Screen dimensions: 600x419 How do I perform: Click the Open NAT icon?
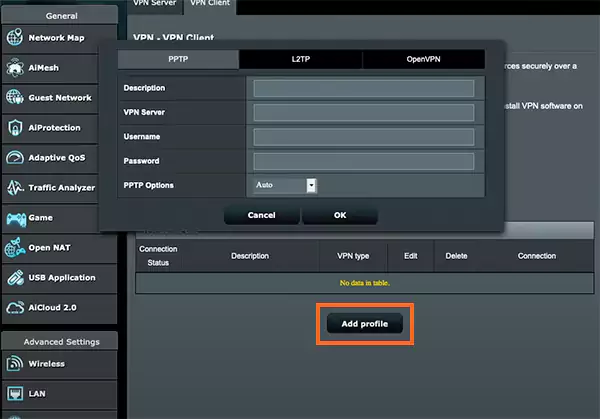(15, 248)
